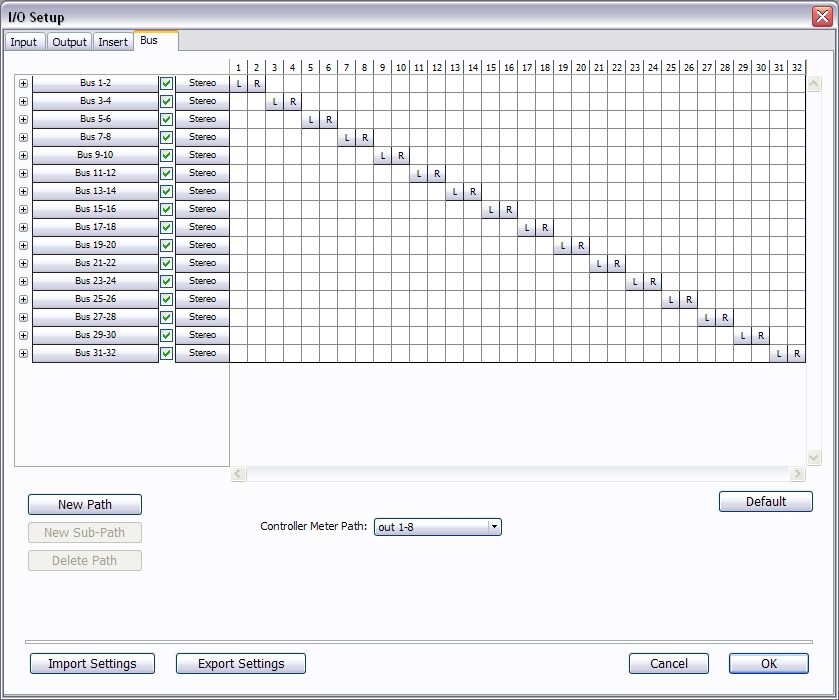839x700 pixels.
Task: Switch to the Output tab
Action: pyautogui.click(x=69, y=42)
